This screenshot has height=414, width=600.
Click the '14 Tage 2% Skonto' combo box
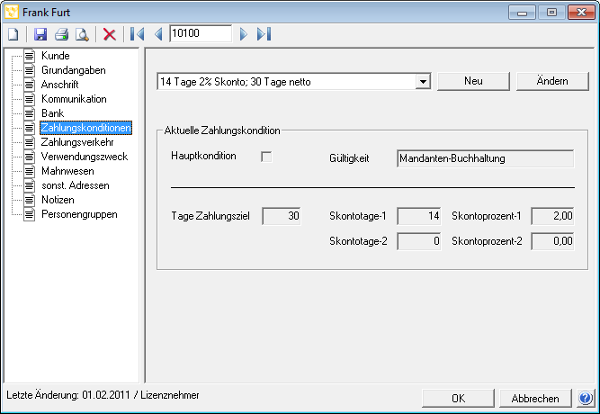(293, 81)
